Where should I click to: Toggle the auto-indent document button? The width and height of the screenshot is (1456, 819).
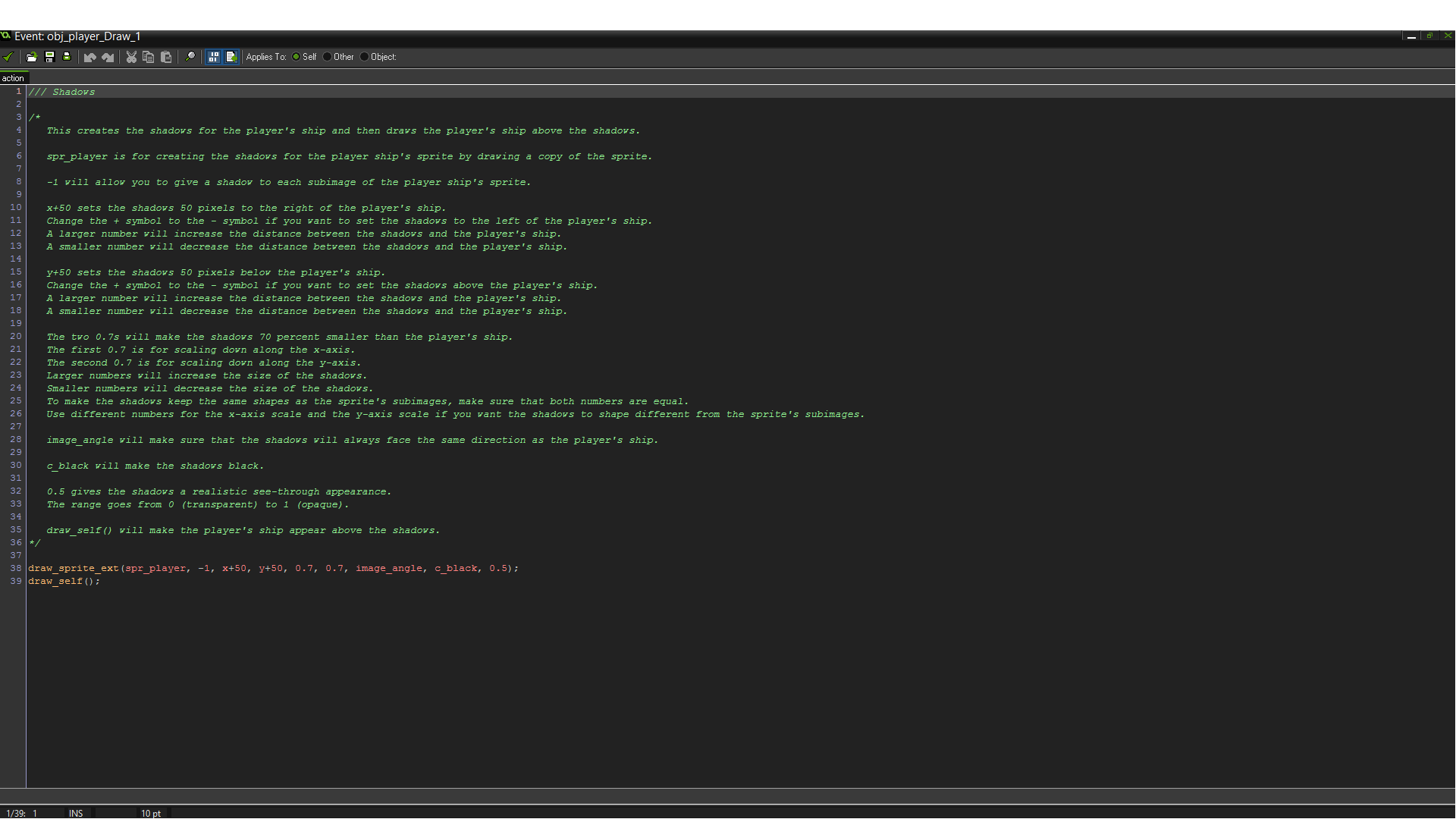(x=231, y=57)
